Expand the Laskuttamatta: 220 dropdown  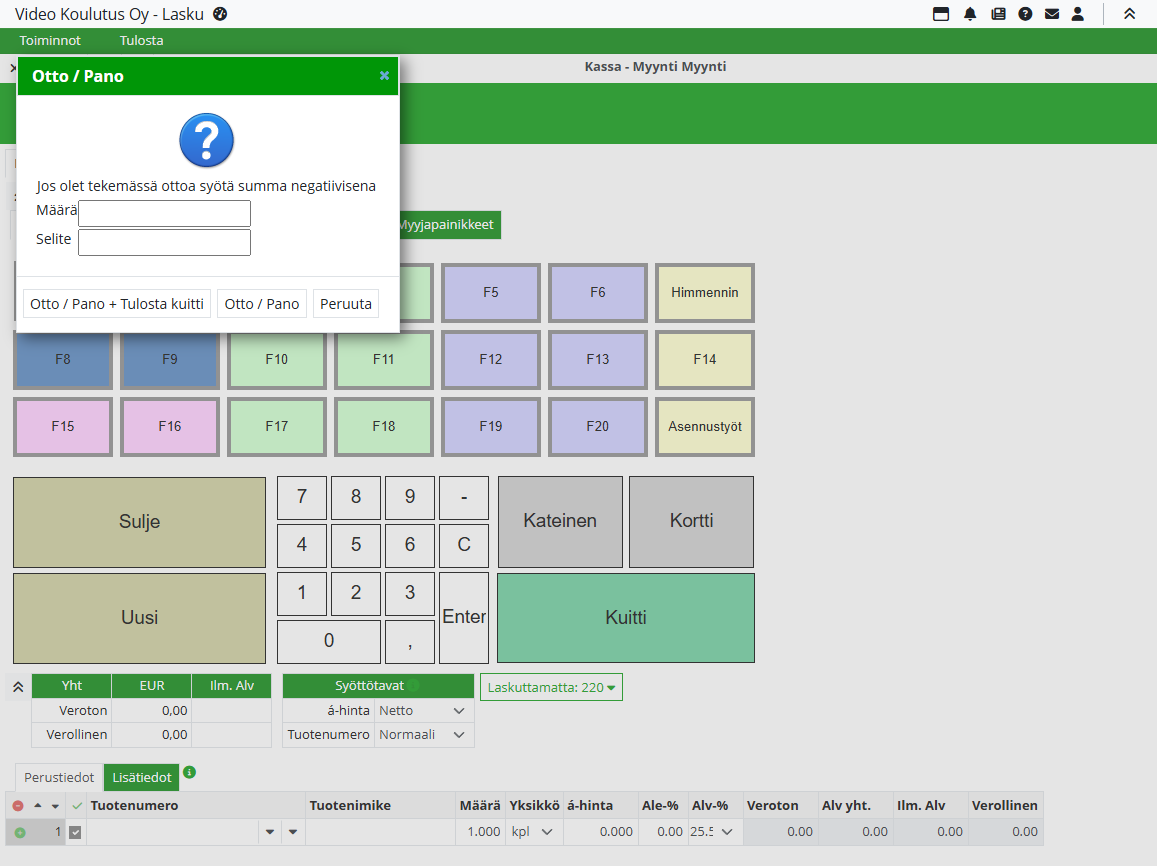pyautogui.click(x=551, y=687)
